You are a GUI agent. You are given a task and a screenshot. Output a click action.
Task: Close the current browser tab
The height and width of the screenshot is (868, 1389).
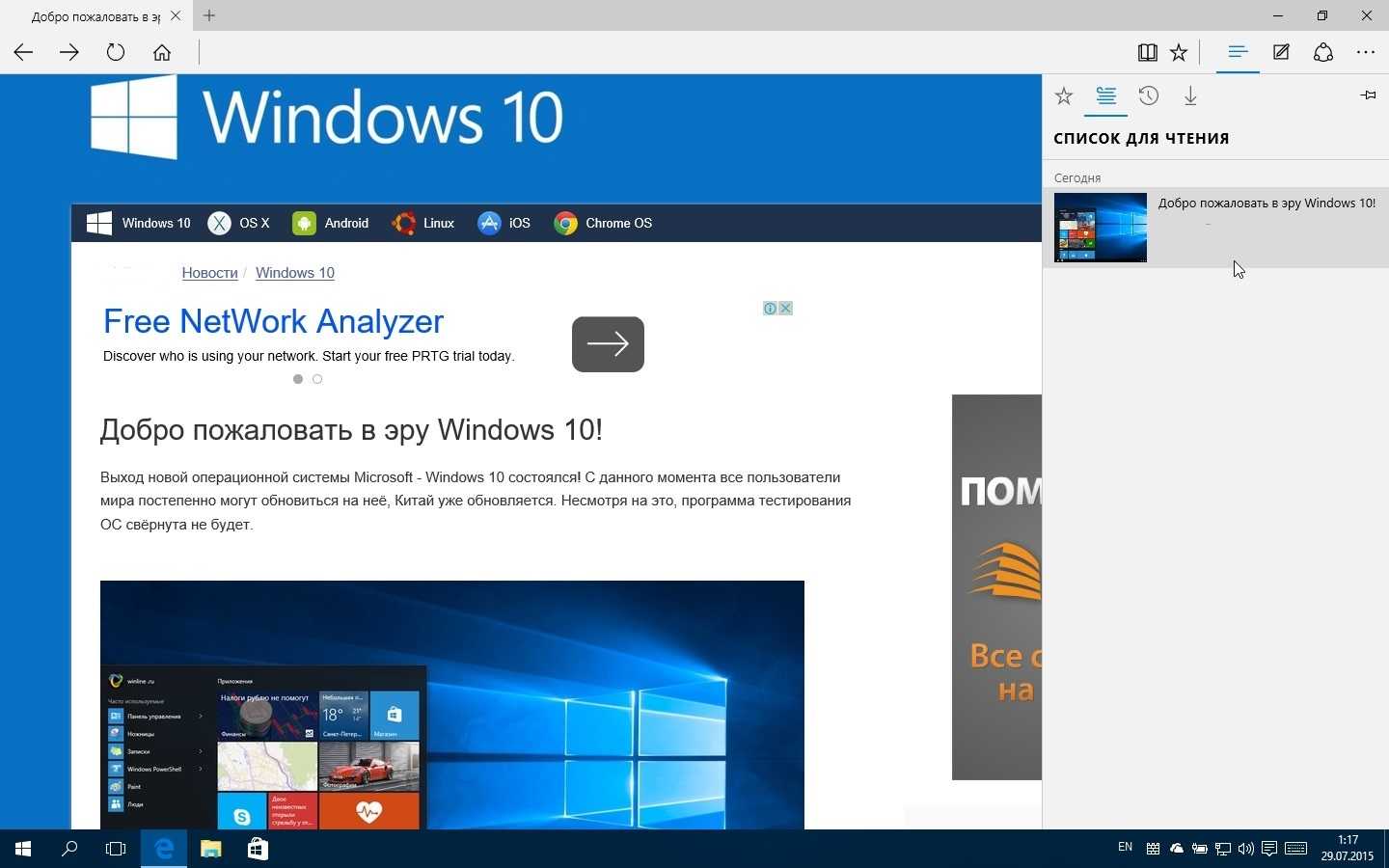[176, 15]
